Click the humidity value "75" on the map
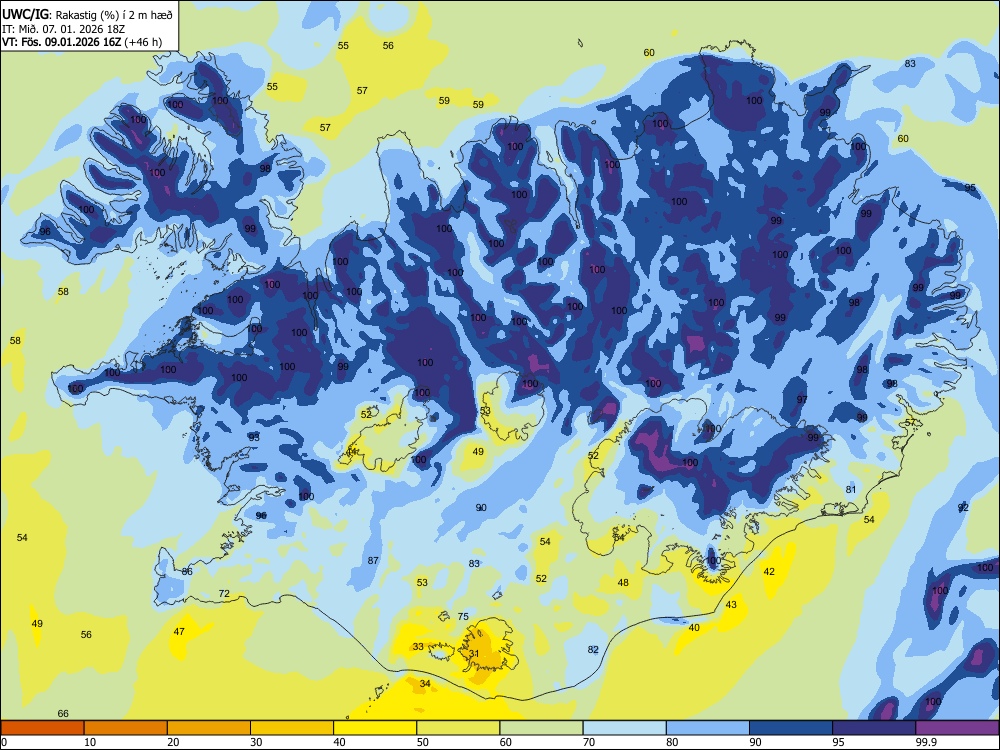This screenshot has width=1000, height=750. coord(463,616)
